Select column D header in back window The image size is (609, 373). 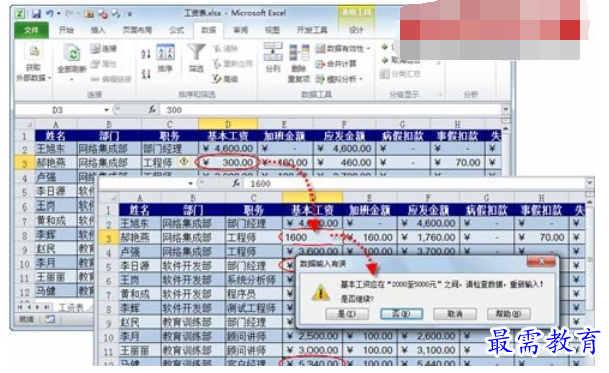228,124
